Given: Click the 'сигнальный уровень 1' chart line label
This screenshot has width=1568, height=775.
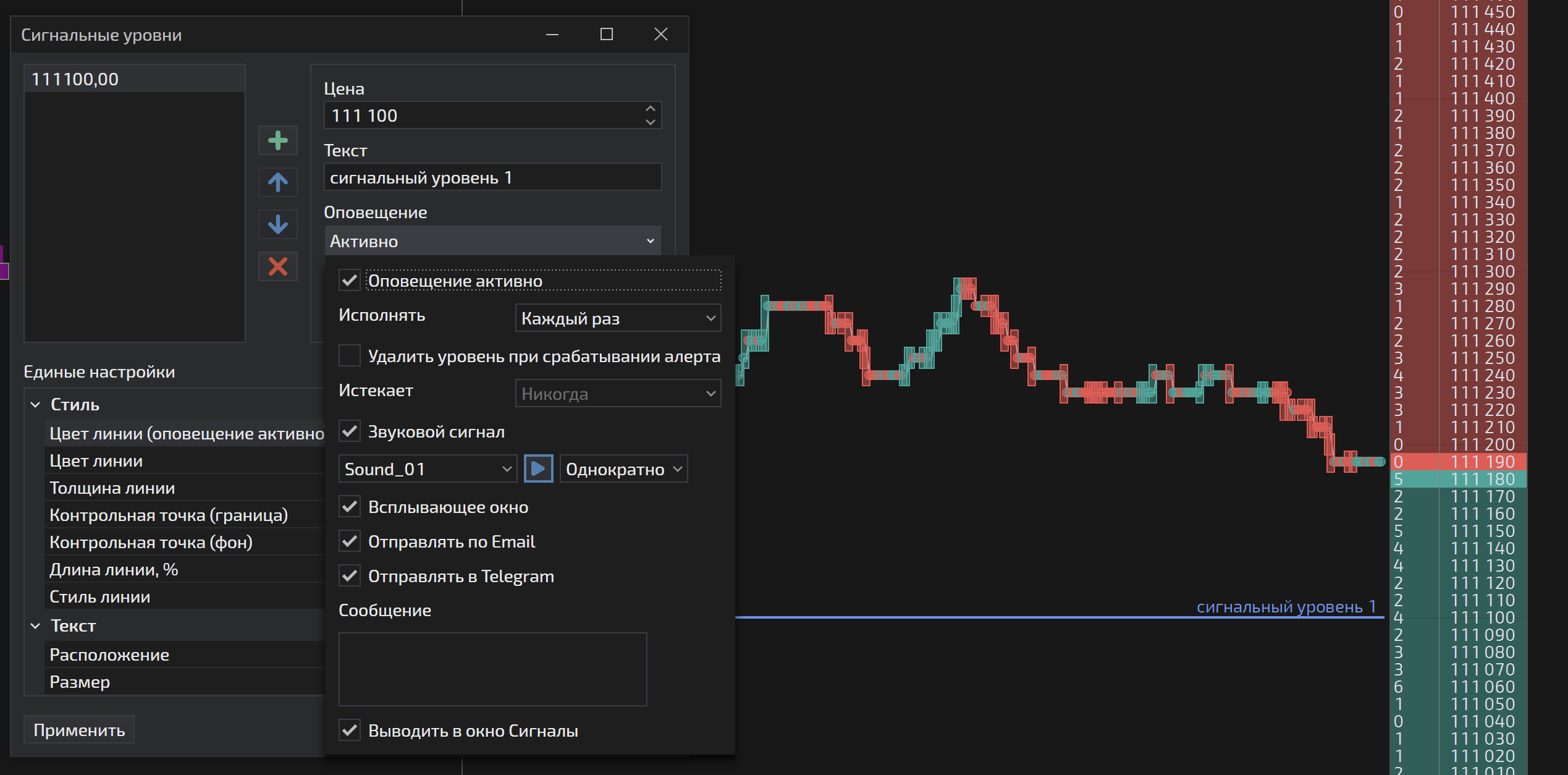Looking at the screenshot, I should pyautogui.click(x=1285, y=607).
